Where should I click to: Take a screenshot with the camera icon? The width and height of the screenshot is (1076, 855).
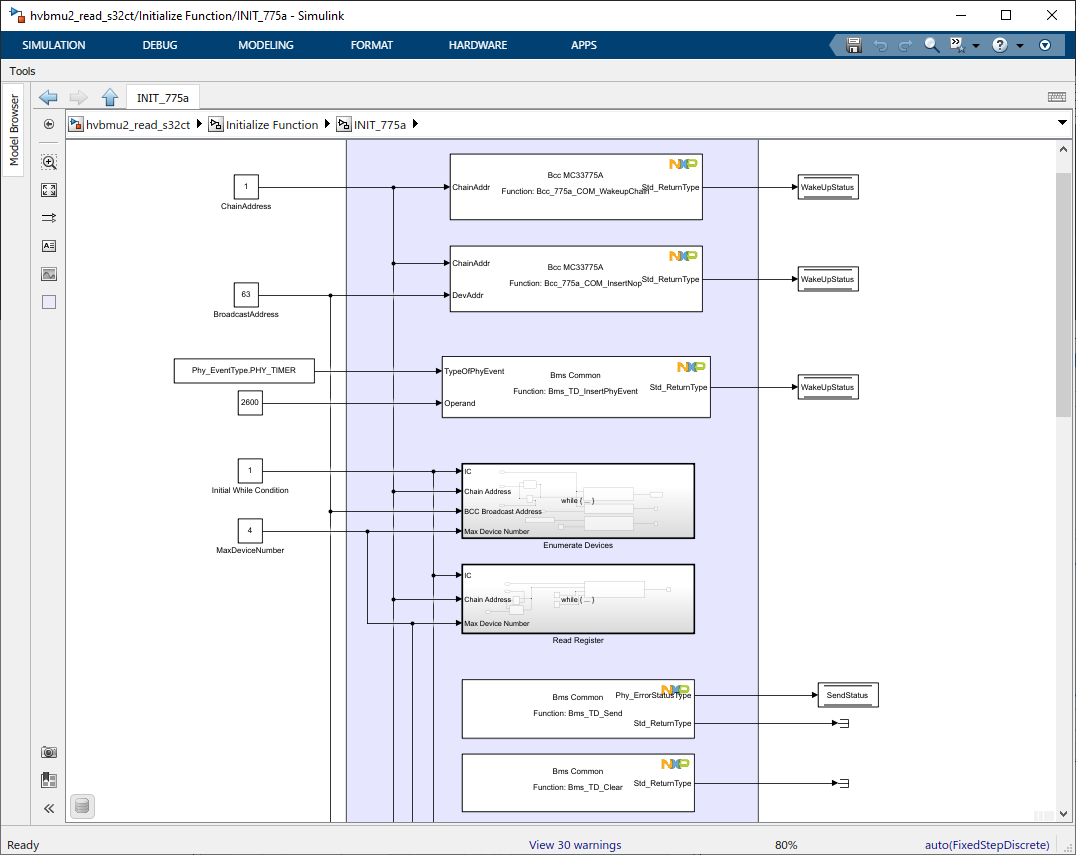point(48,752)
